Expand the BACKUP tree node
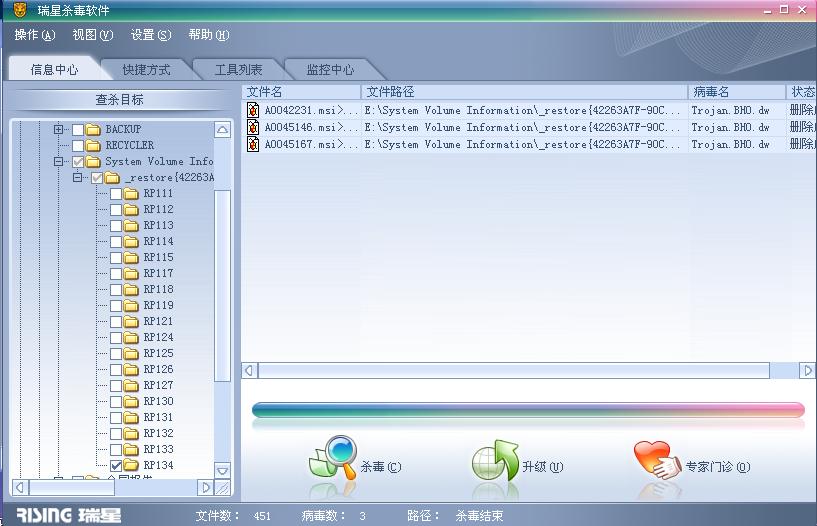Viewport: 817px width, 526px height. pyautogui.click(x=58, y=129)
